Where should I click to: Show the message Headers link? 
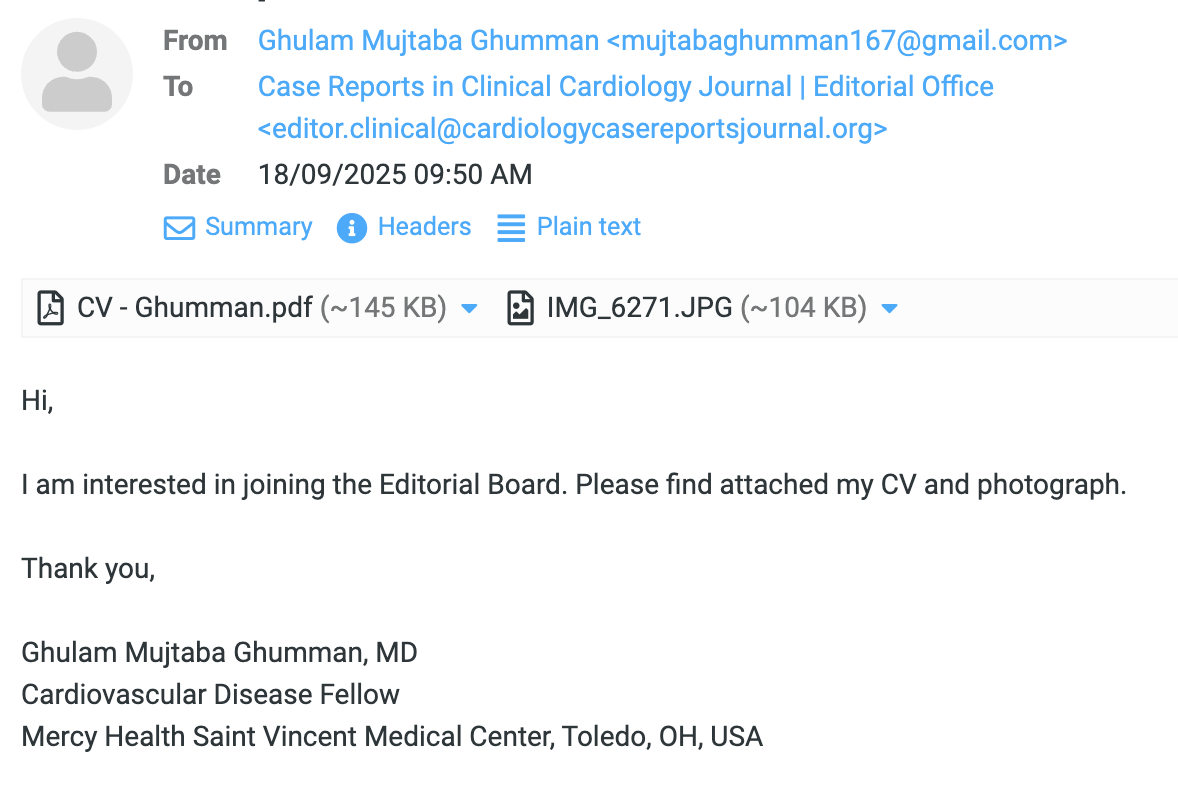coord(424,227)
